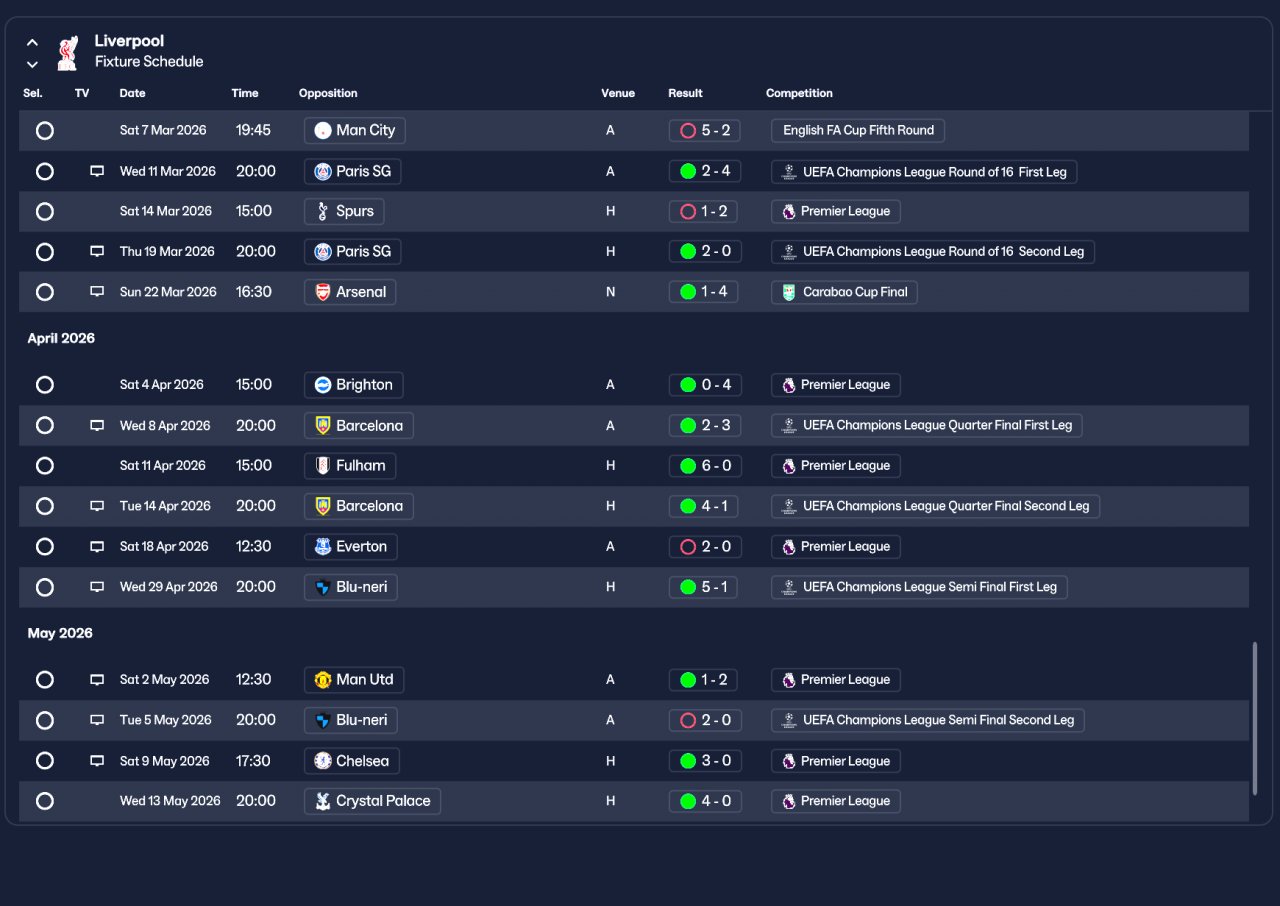
Task: Click Premier League icon on Crystal Palace row
Action: coord(789,801)
